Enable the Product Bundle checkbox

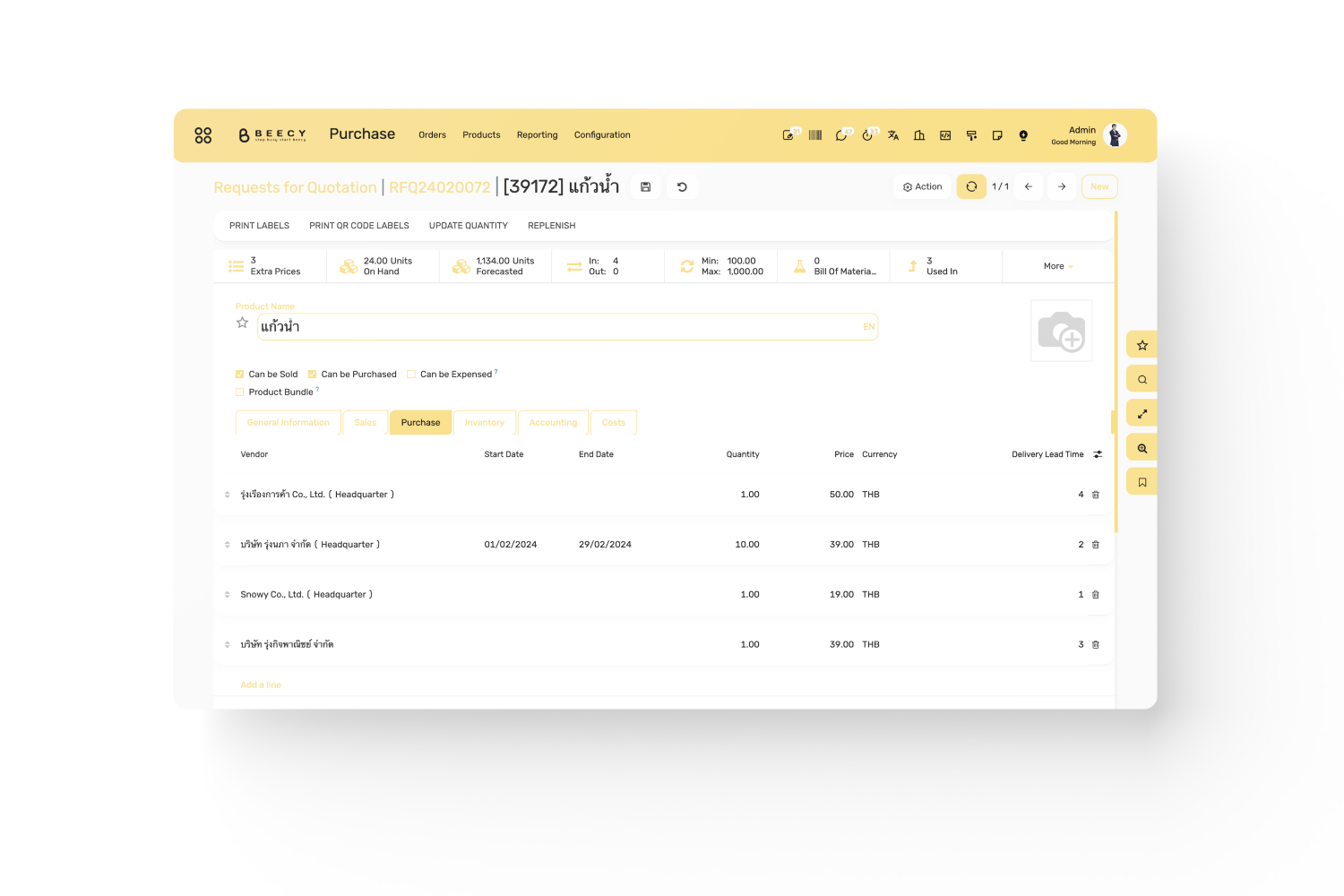239,392
